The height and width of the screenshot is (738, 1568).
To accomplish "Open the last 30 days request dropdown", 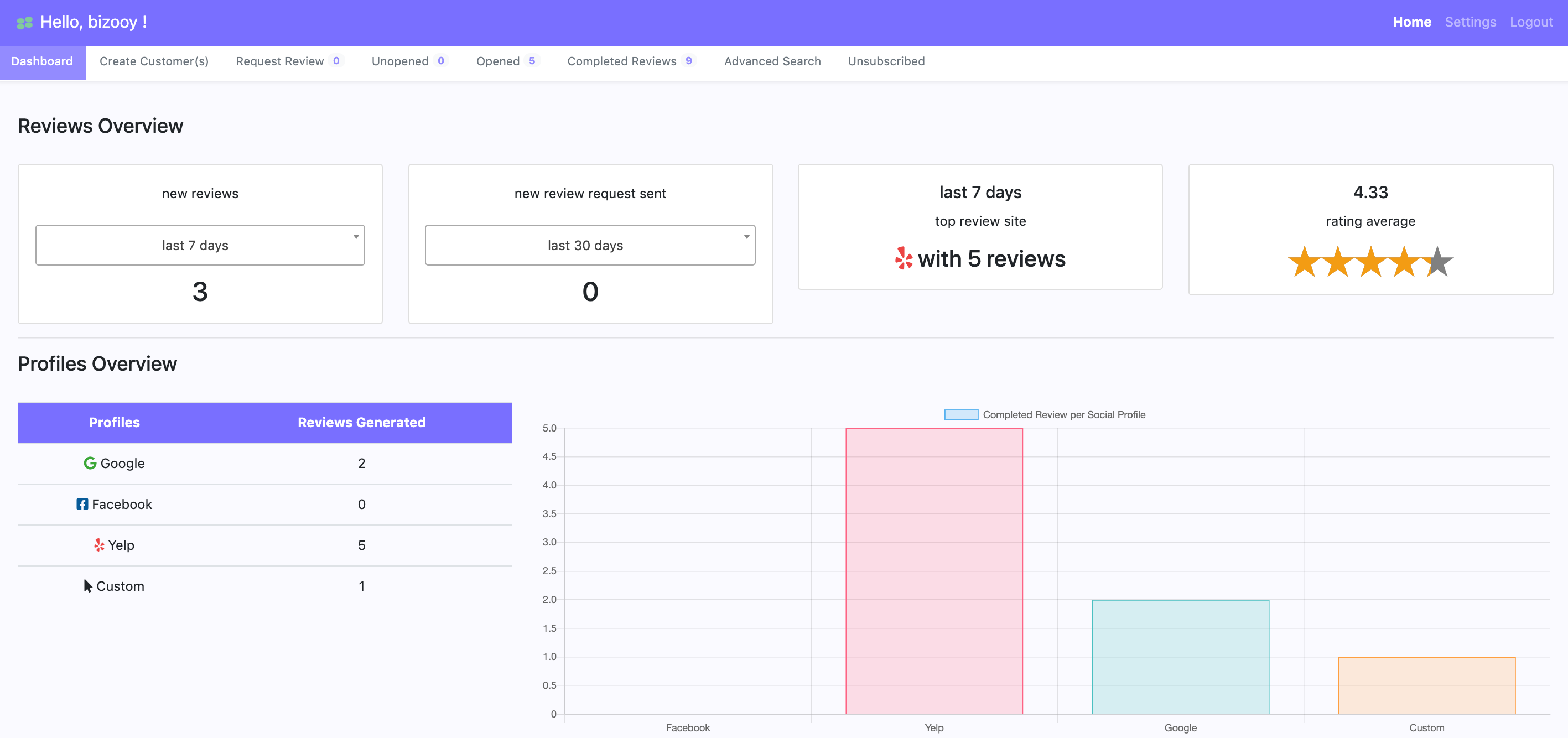I will (x=589, y=245).
